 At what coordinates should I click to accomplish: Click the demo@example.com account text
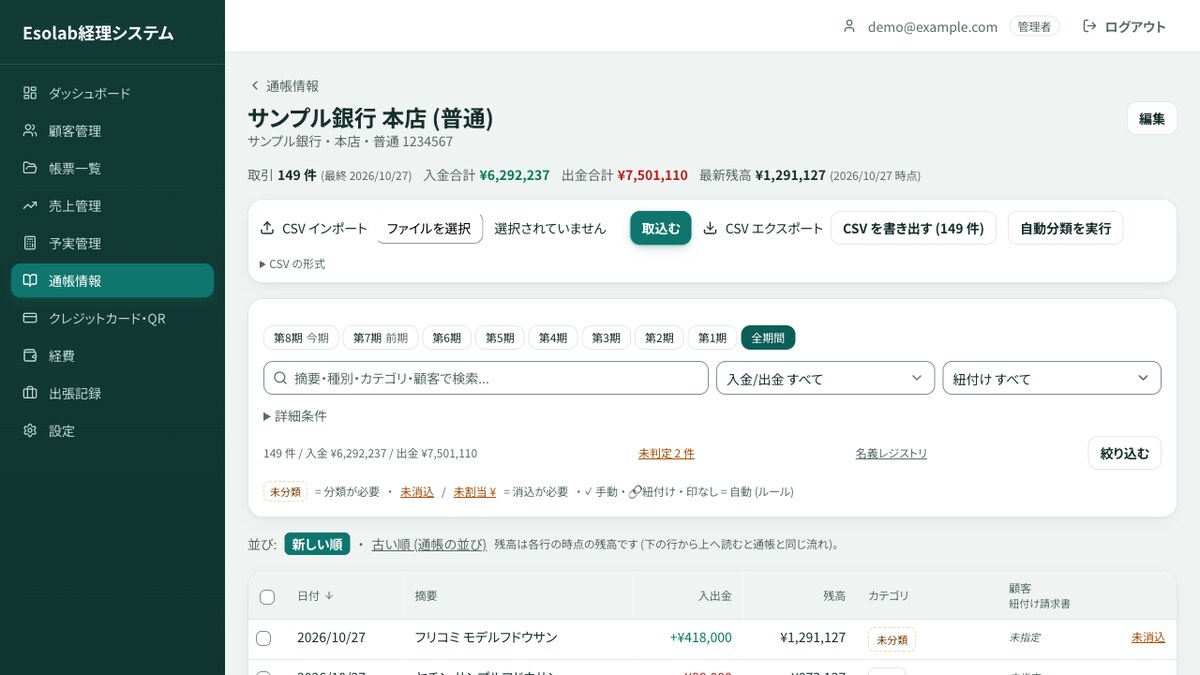pos(933,27)
